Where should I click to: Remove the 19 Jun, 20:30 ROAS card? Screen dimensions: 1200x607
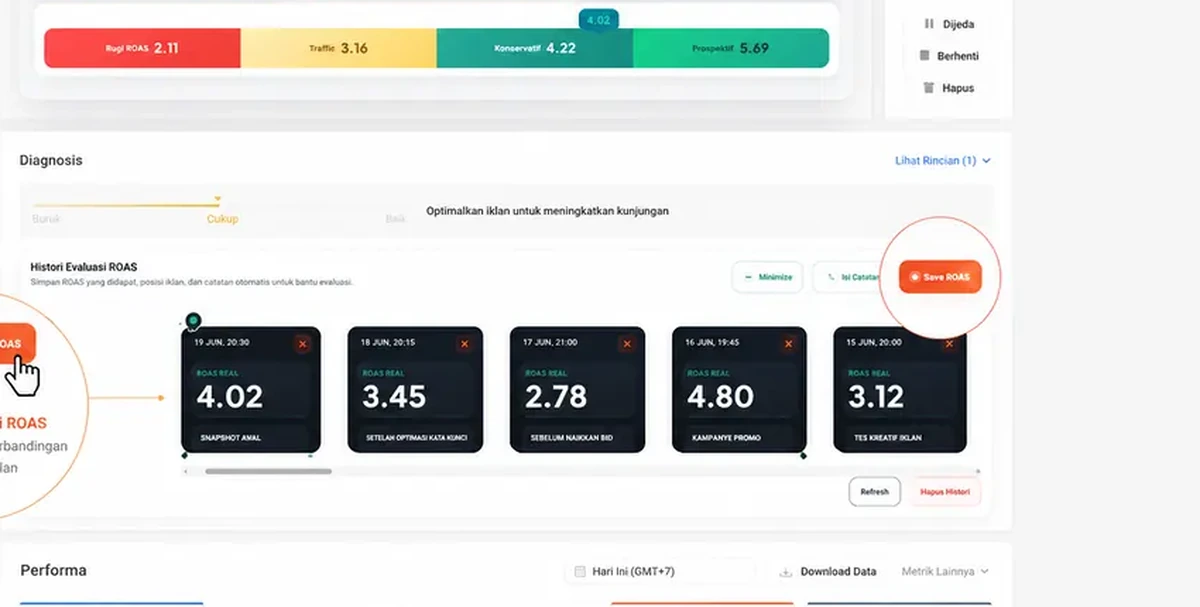coord(302,344)
